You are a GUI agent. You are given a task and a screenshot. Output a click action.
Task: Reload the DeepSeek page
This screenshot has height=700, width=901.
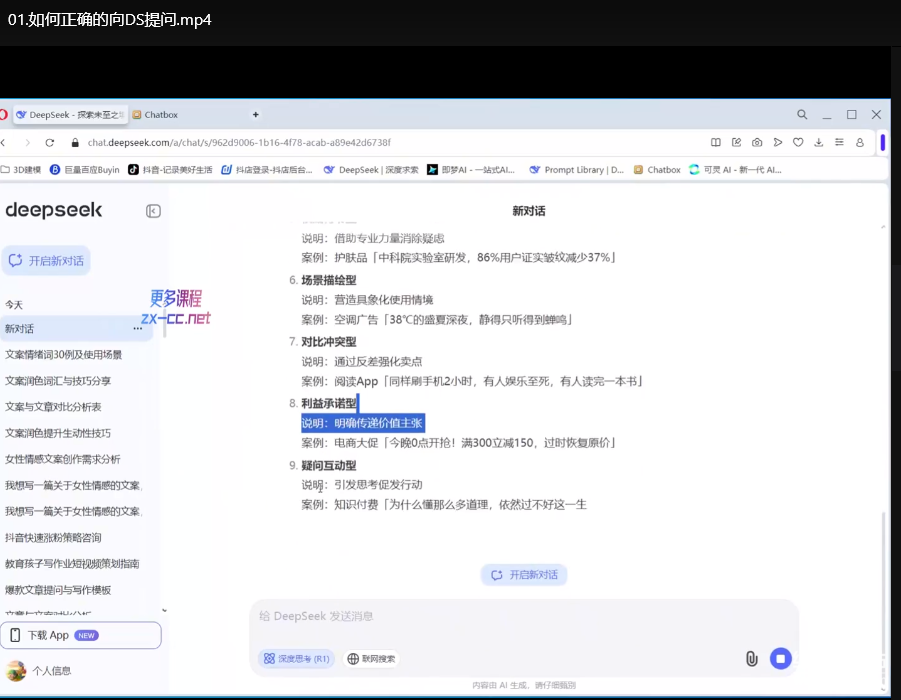tap(50, 143)
